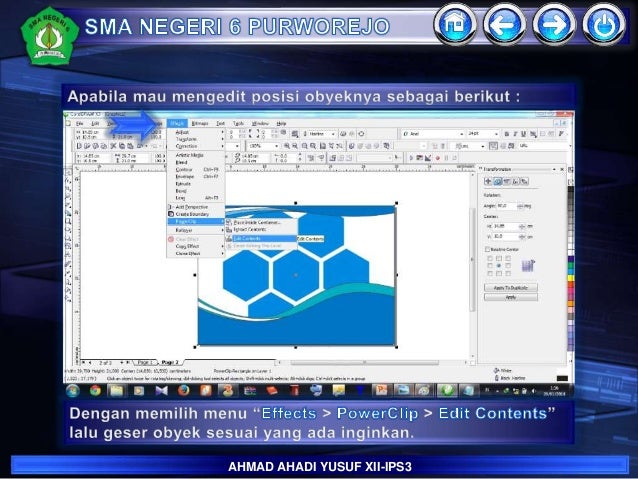The width and height of the screenshot is (638, 479).
Task: Open Google Chrome from the taskbar
Action: 95,391
